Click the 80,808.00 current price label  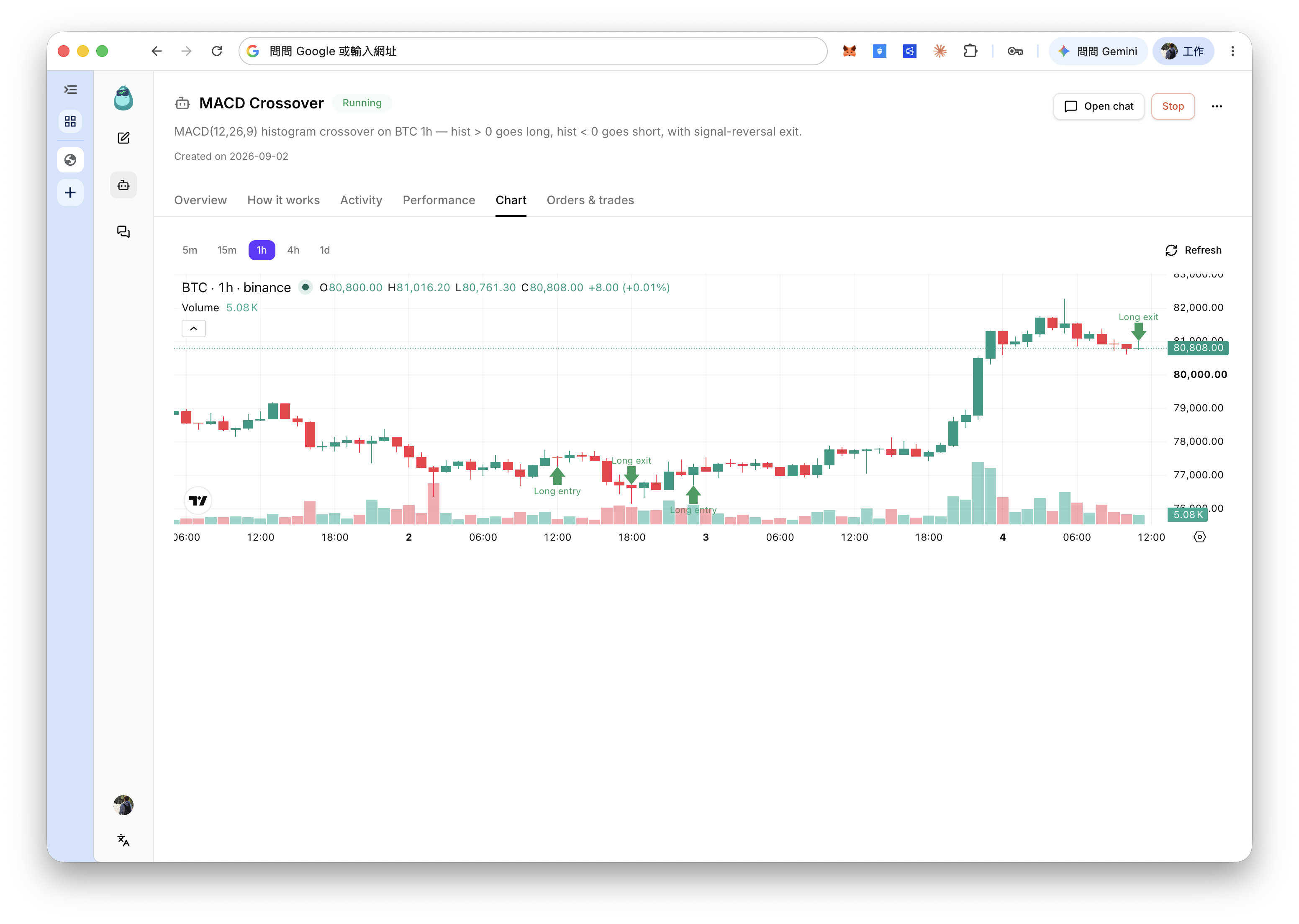click(1197, 348)
